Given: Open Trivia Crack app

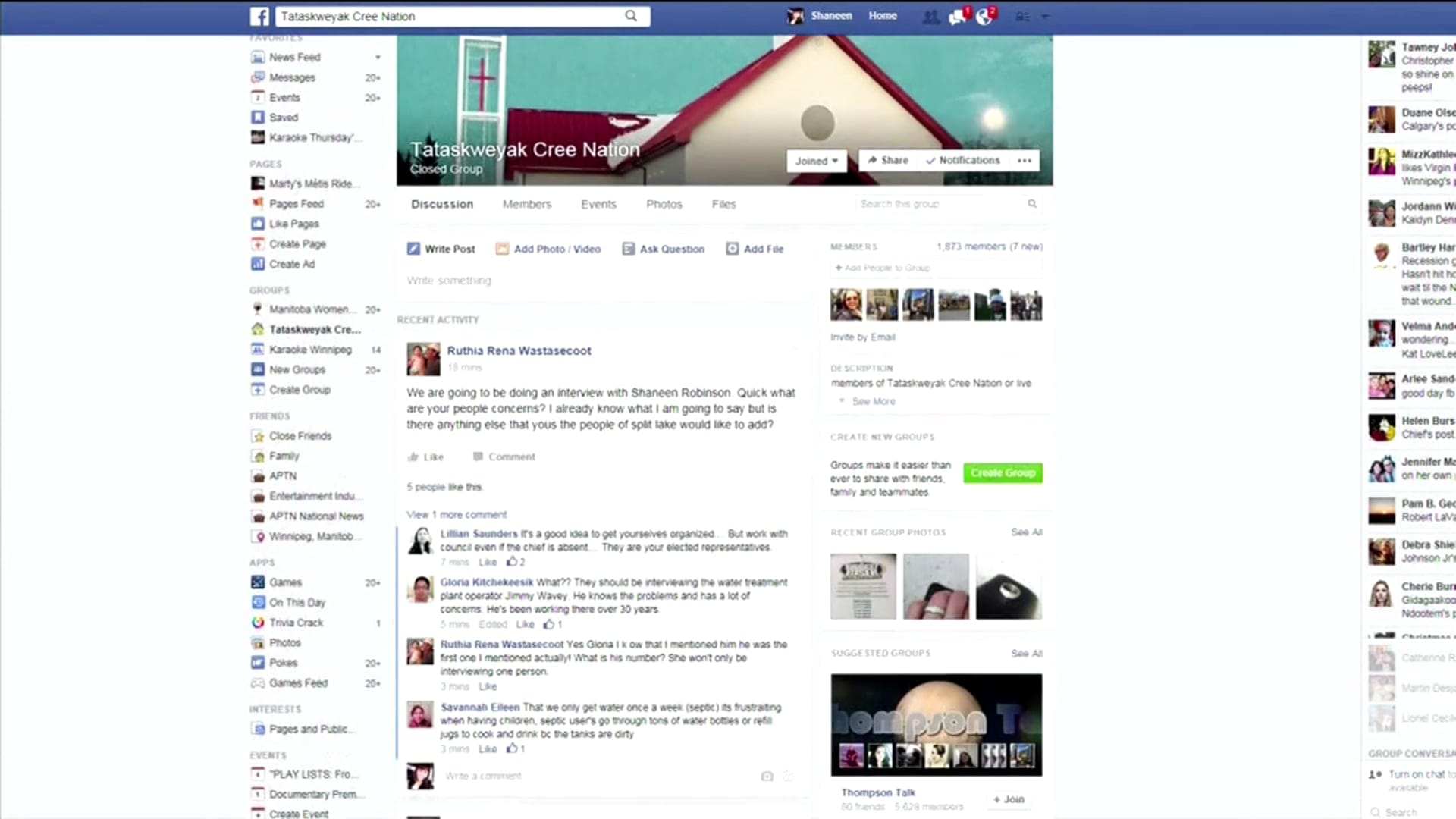Looking at the screenshot, I should 296,623.
